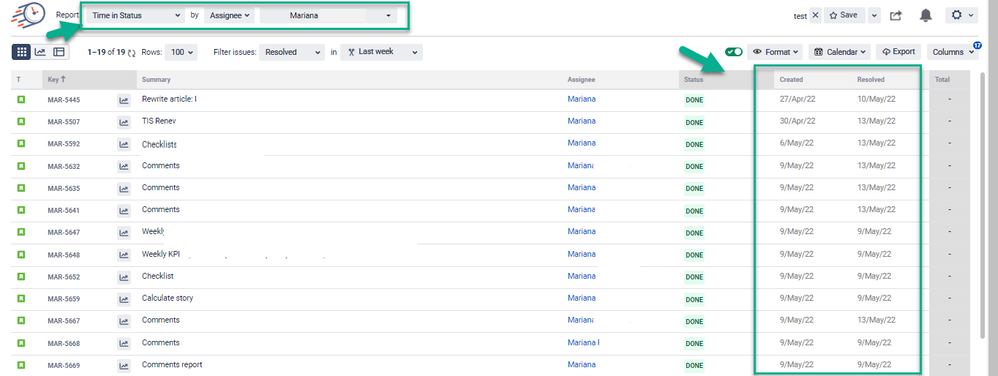Open the Time in Status report selector

pos(135,16)
